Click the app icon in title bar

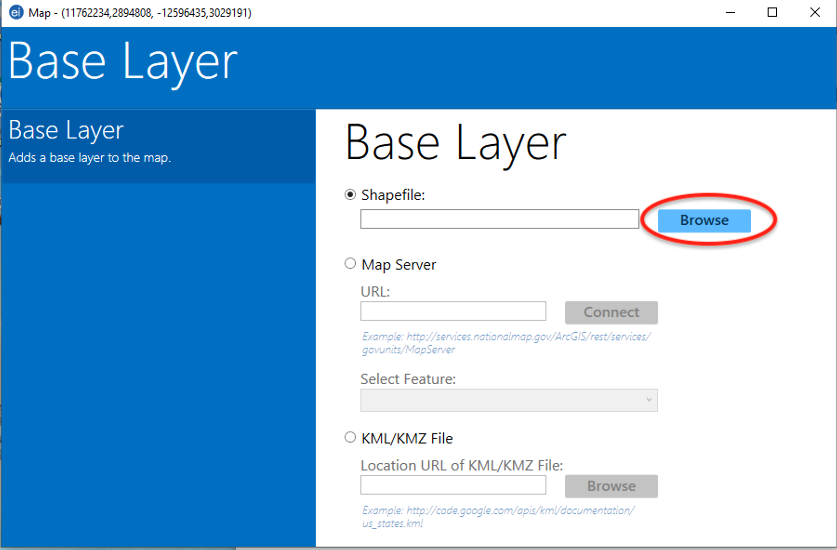[x=16, y=12]
